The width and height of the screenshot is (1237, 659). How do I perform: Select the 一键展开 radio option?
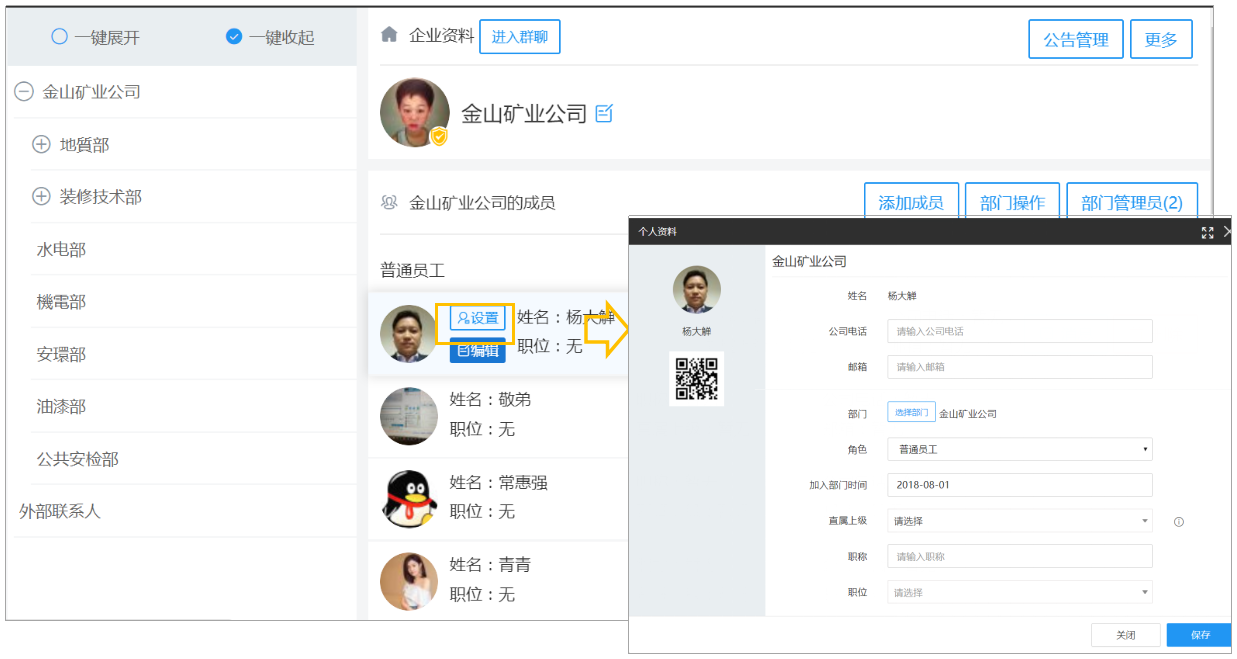tap(95, 37)
